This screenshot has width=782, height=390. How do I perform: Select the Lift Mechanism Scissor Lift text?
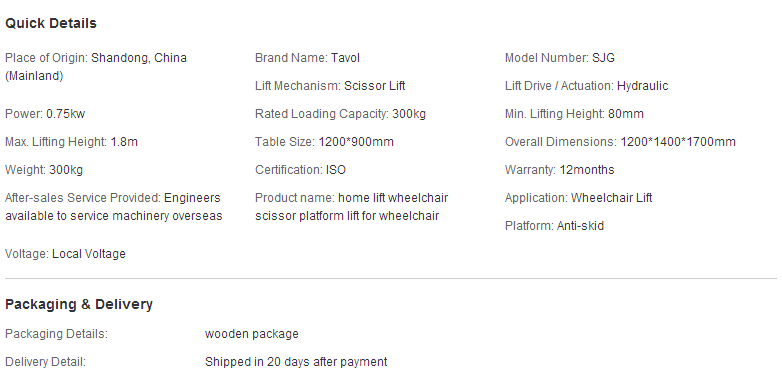coord(330,86)
